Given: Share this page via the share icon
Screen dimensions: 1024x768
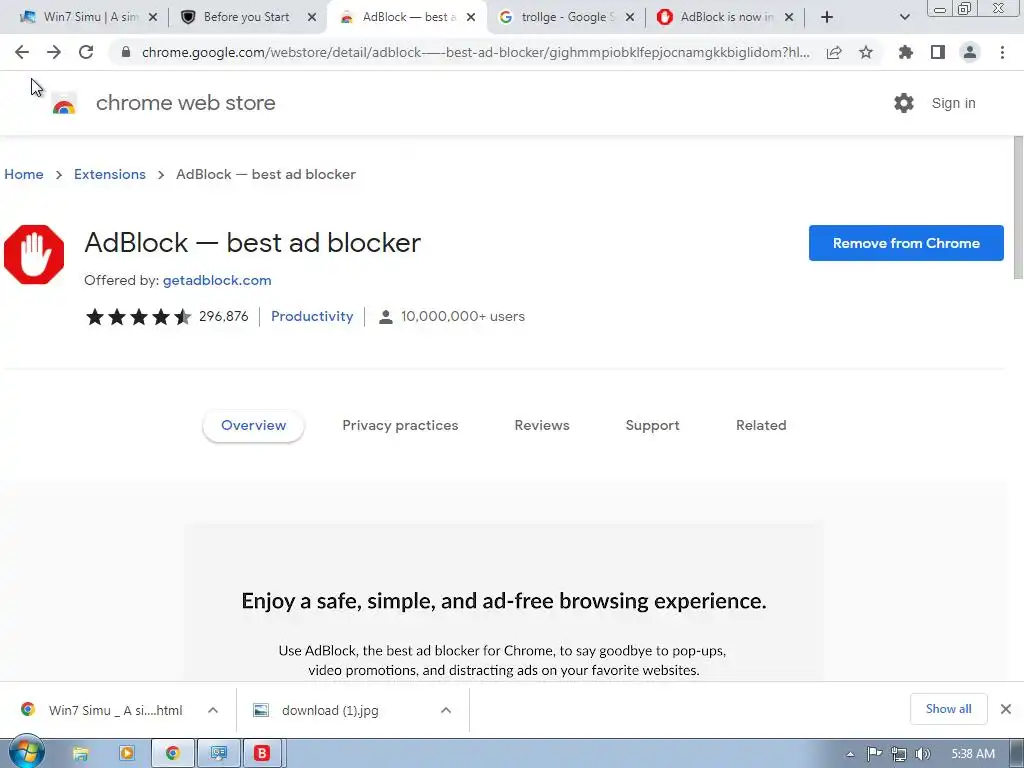Looking at the screenshot, I should click(x=834, y=52).
